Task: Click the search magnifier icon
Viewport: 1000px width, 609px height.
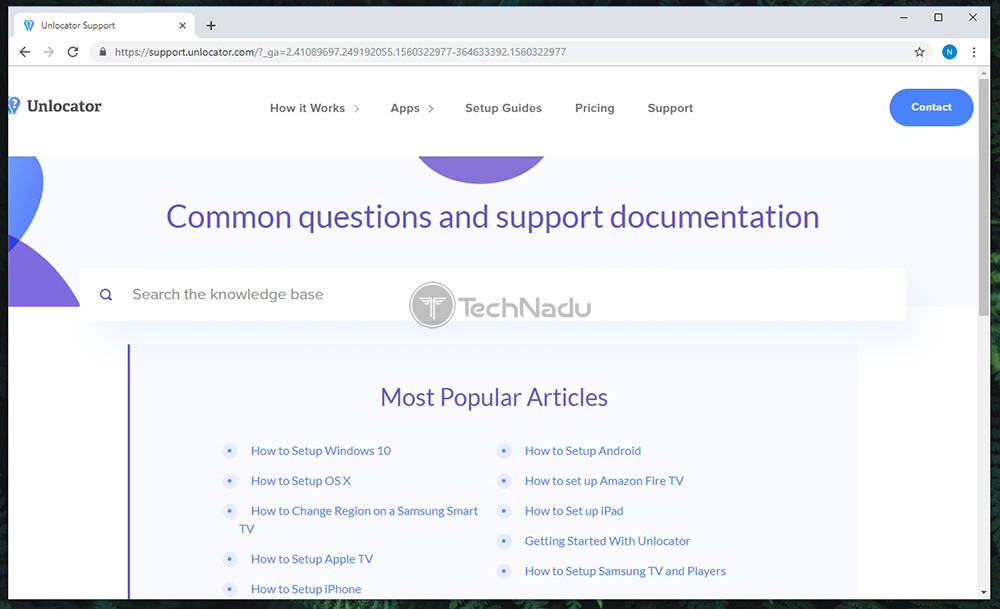Action: [106, 295]
